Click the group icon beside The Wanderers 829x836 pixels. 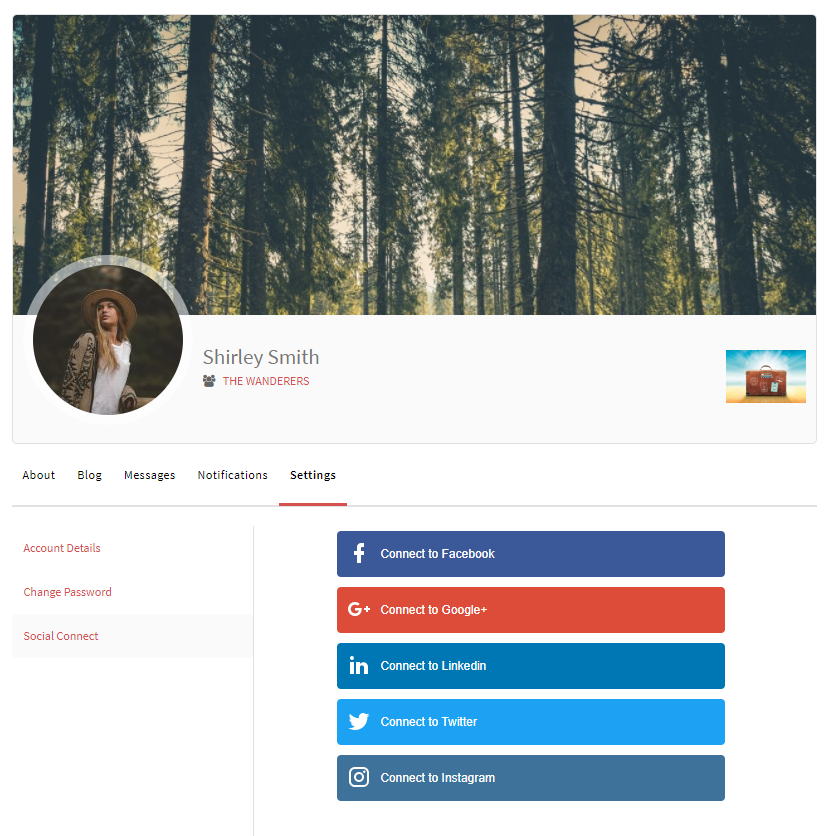(209, 381)
